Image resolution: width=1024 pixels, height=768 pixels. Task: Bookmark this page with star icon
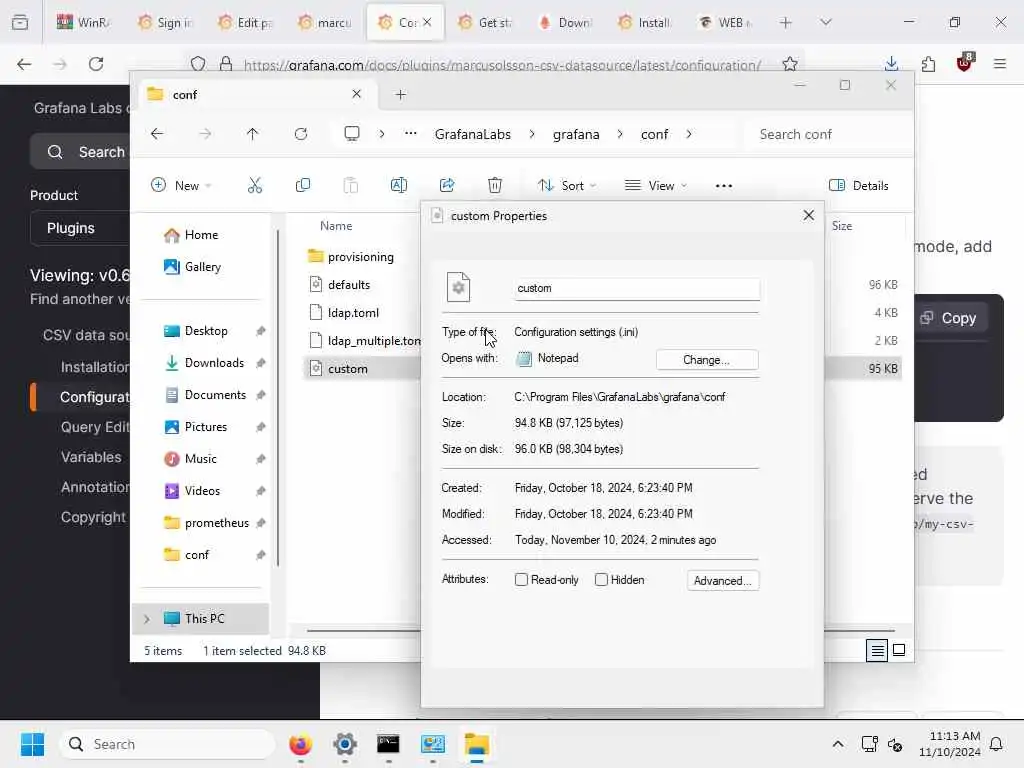[790, 64]
